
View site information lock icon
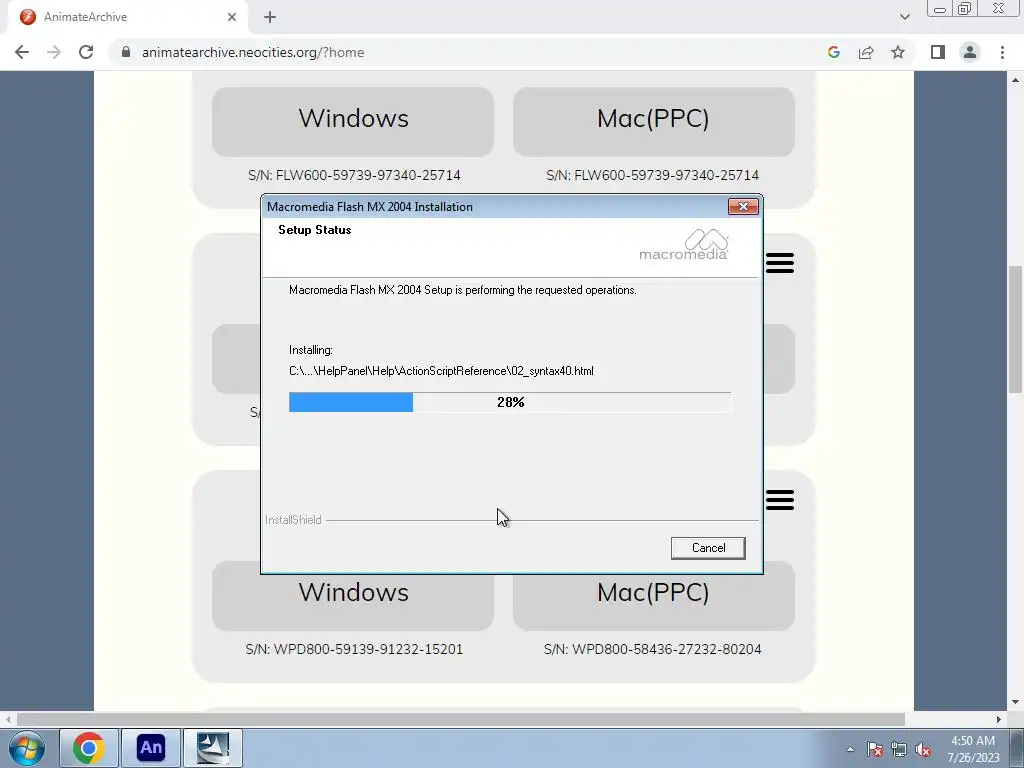pyautogui.click(x=126, y=52)
